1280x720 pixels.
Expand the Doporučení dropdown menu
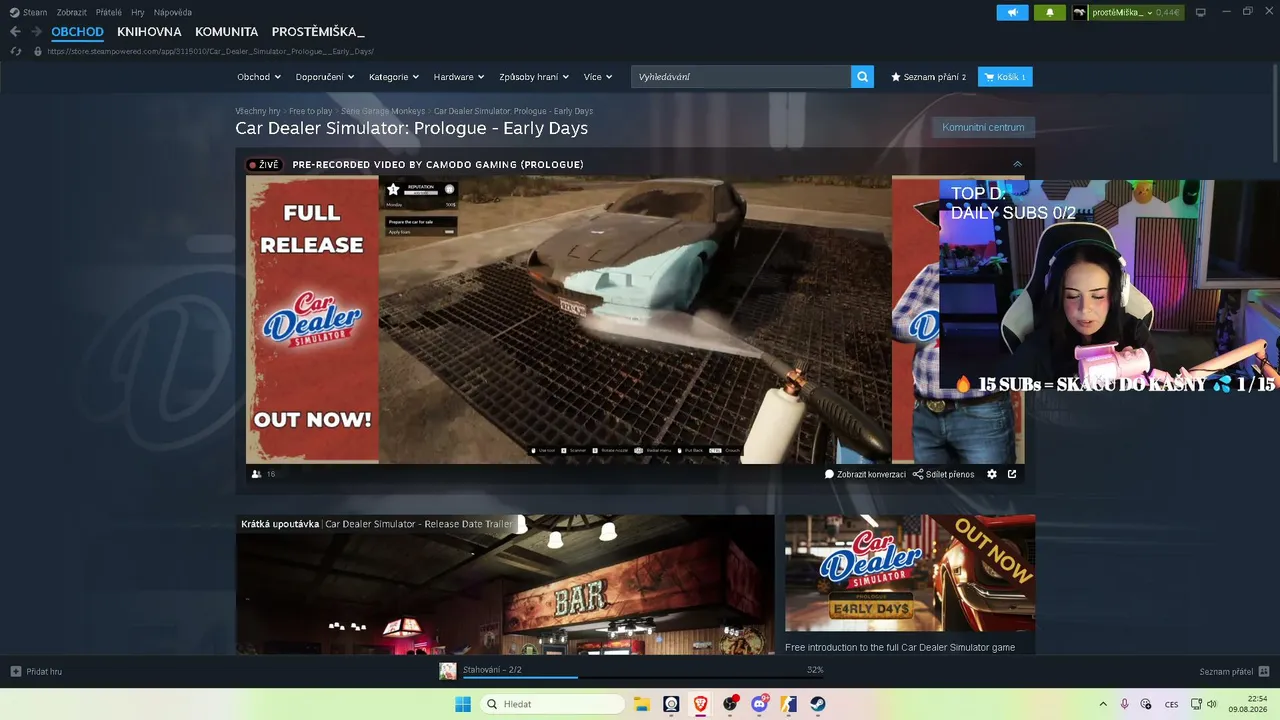tap(325, 77)
